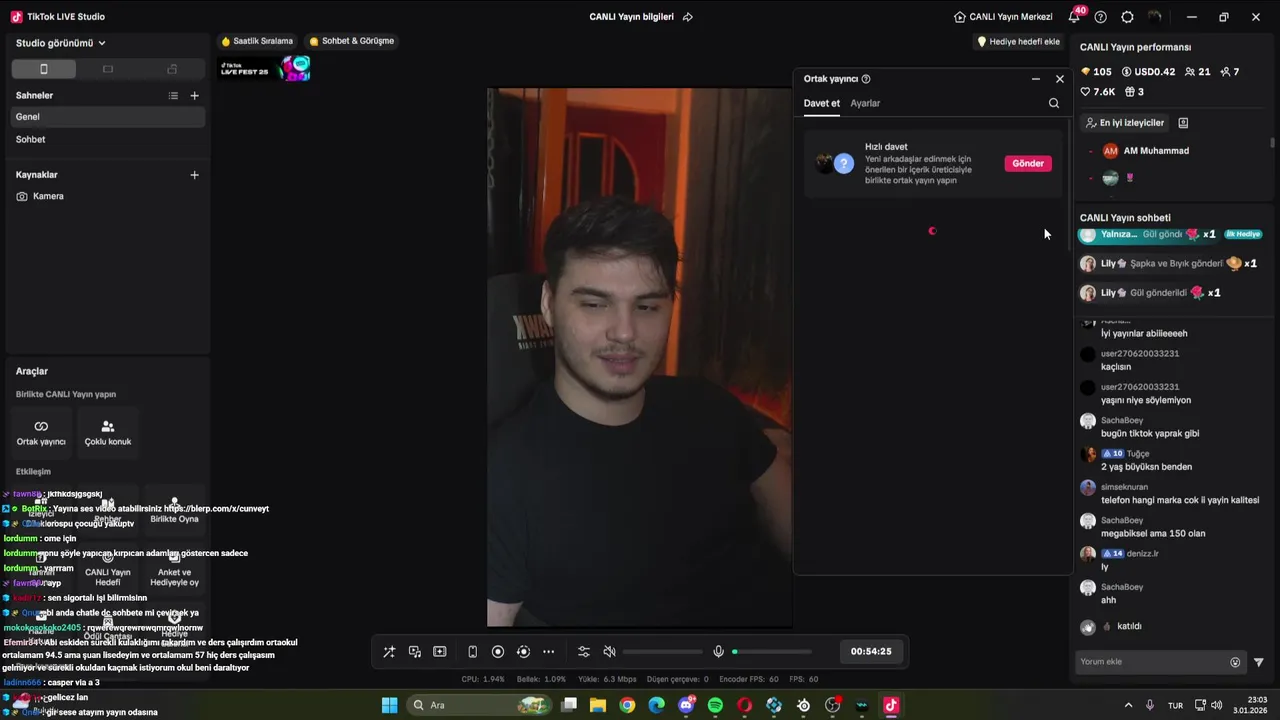Screen dimensions: 1280x720
Task: Start recording with the record button
Action: tap(498, 652)
